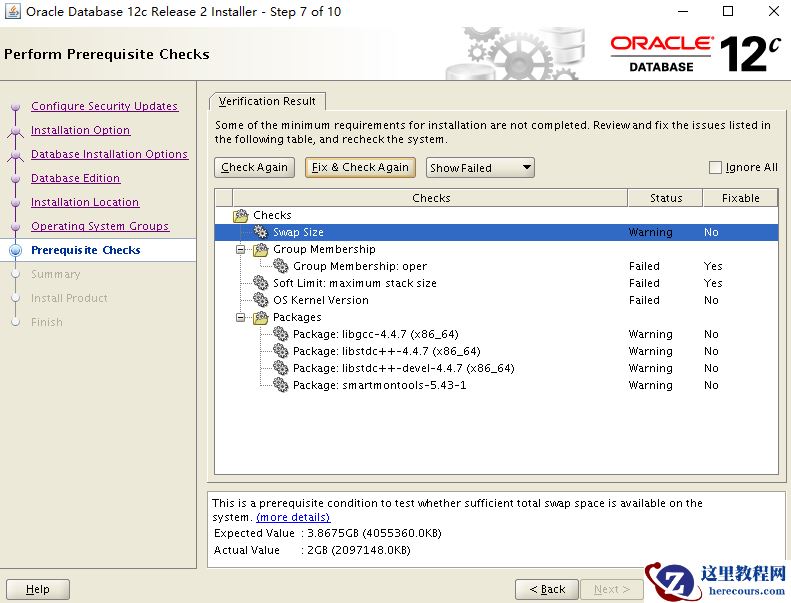
Task: Click the Warning status of the Swap Size row
Action: tap(650, 232)
